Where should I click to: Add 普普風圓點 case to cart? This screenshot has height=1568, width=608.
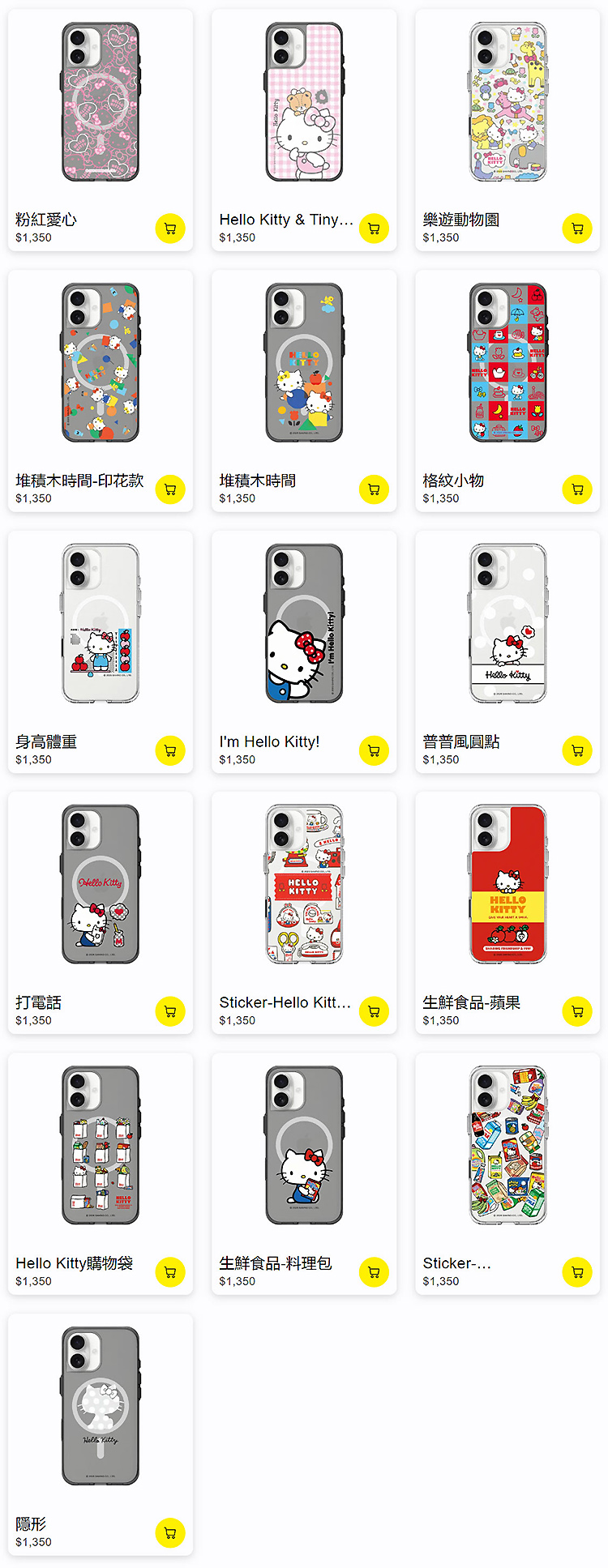coord(577,750)
